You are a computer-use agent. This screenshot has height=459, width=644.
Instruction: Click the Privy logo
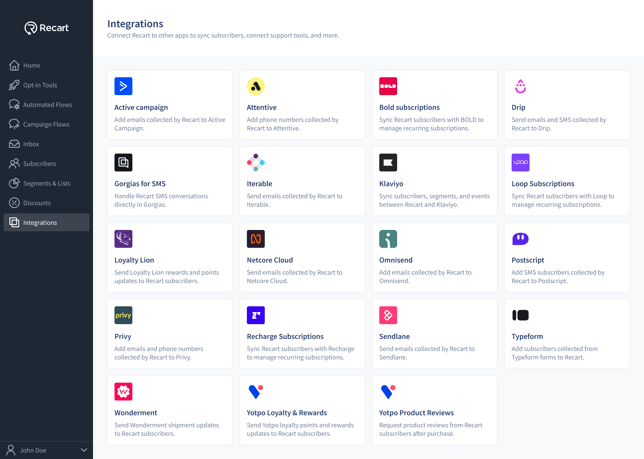pos(123,315)
